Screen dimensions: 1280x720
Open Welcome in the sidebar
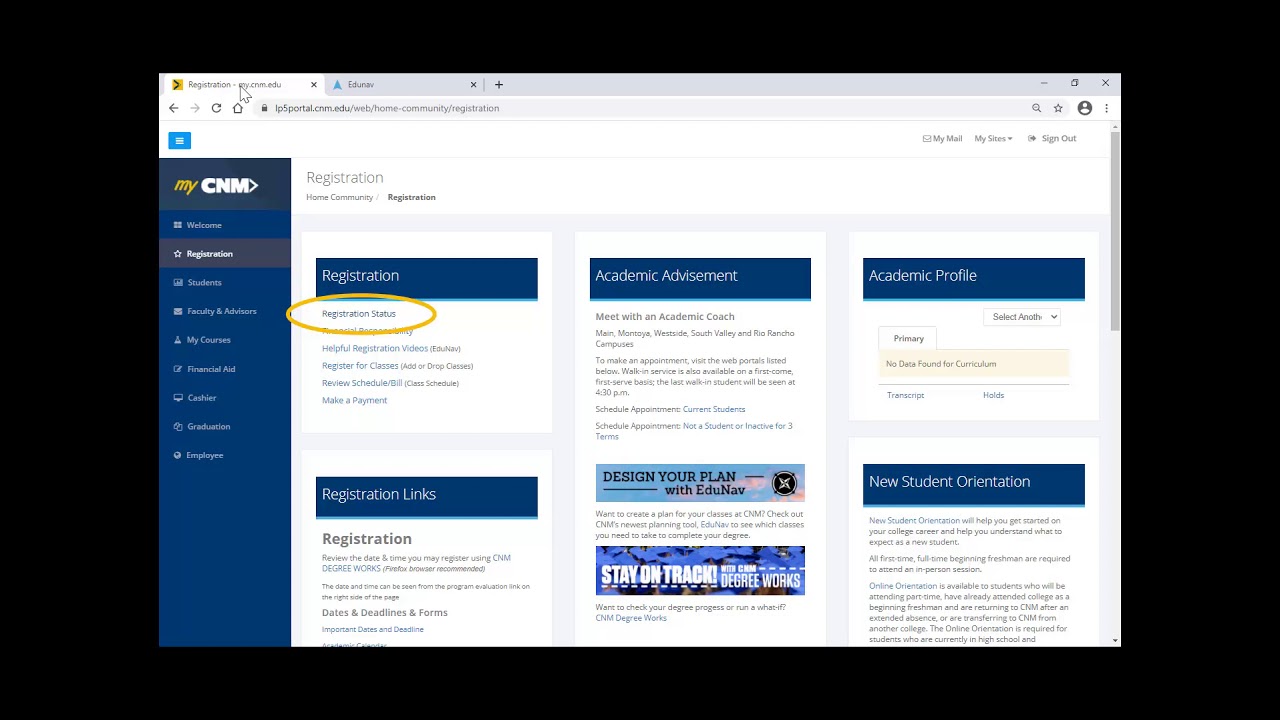[225, 225]
